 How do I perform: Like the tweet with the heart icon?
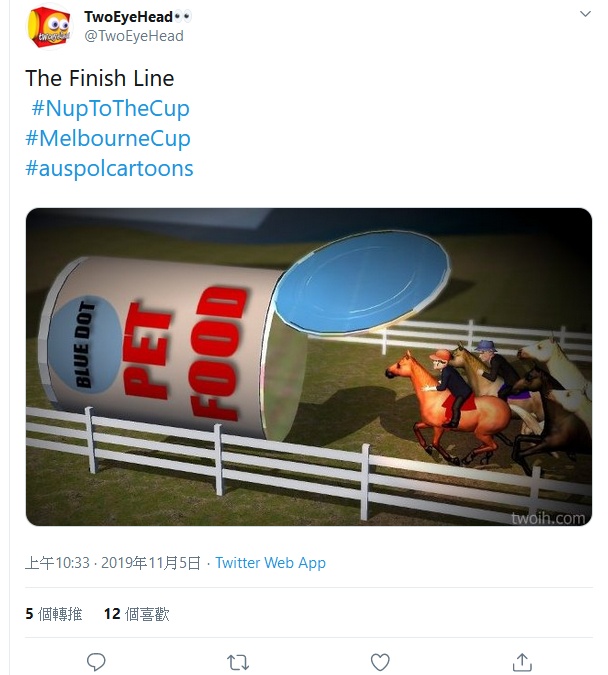380,661
